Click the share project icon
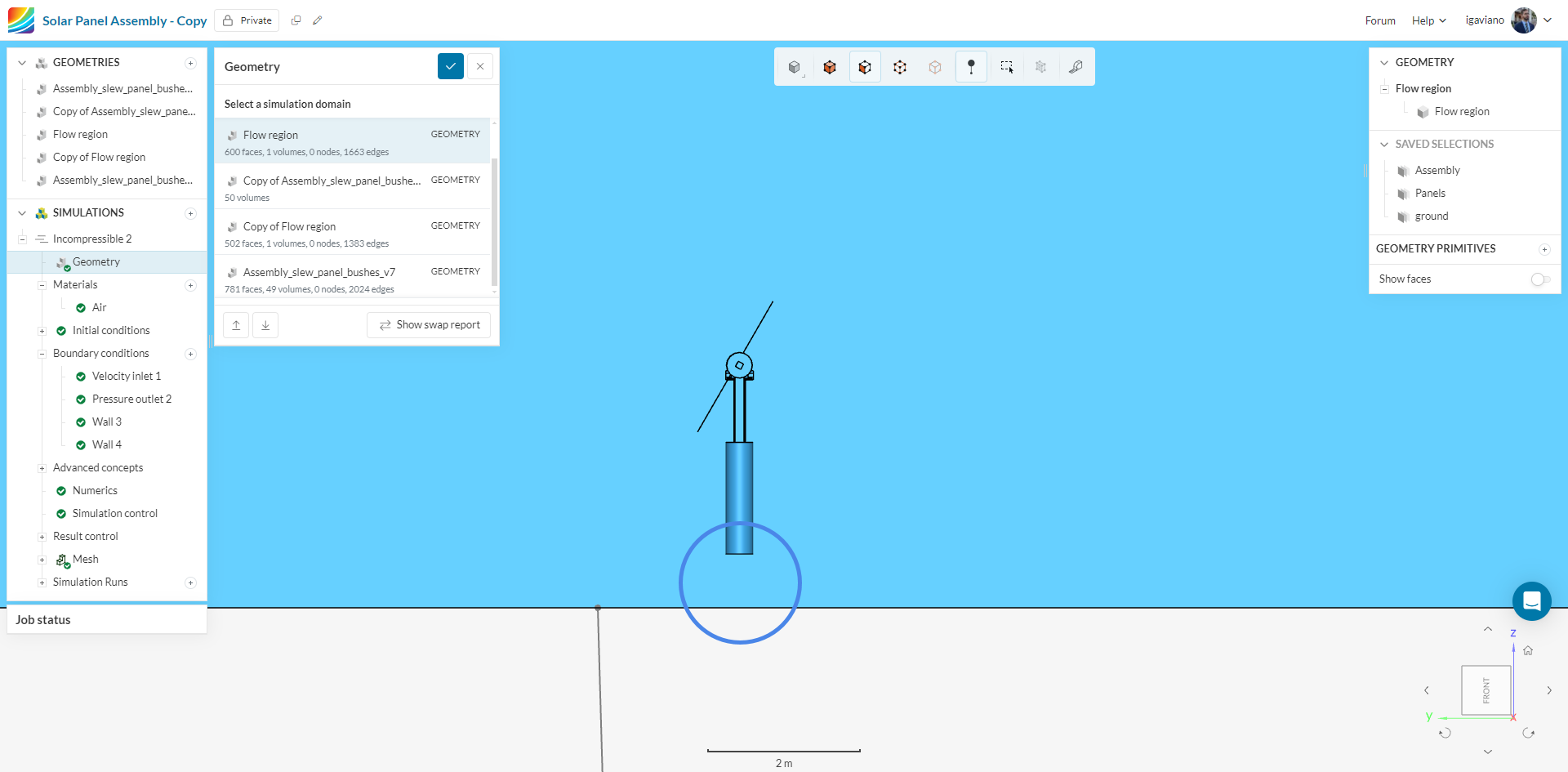Viewport: 1568px width, 772px height. pyautogui.click(x=296, y=20)
